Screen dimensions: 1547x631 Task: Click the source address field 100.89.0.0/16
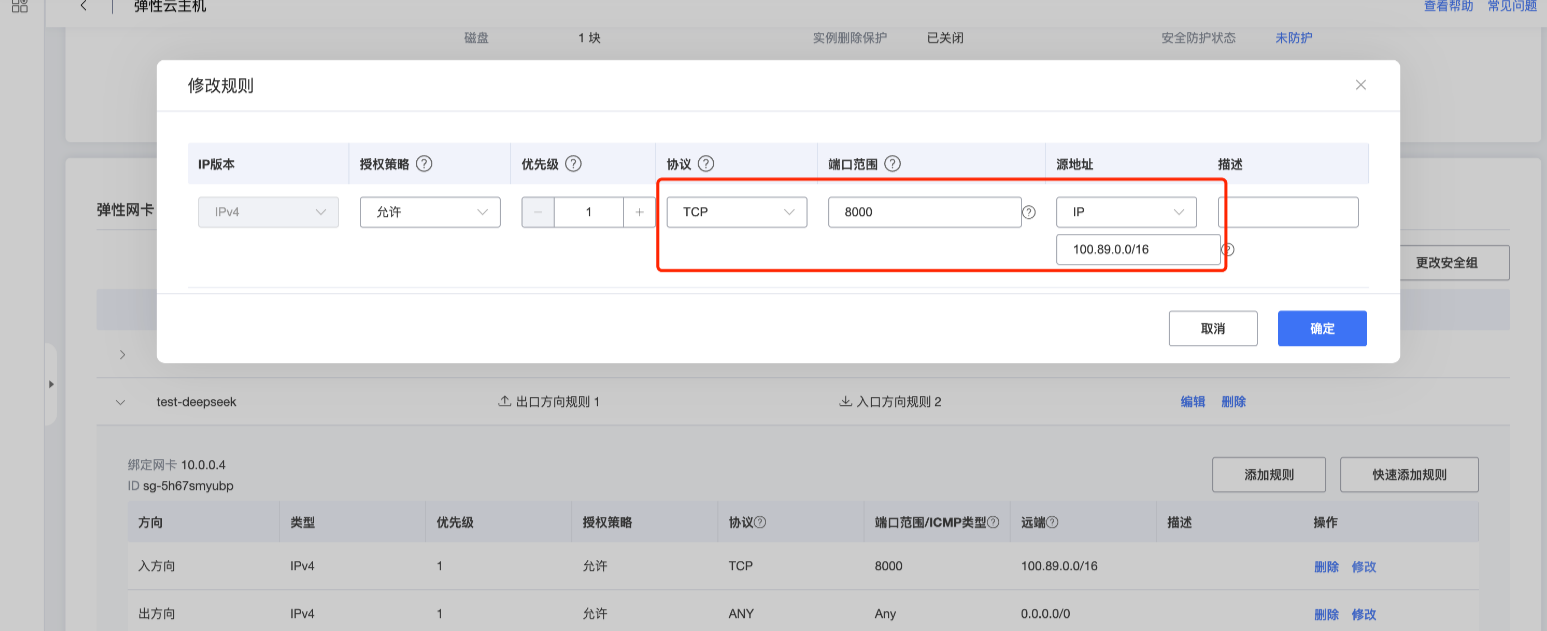[x=1138, y=249]
